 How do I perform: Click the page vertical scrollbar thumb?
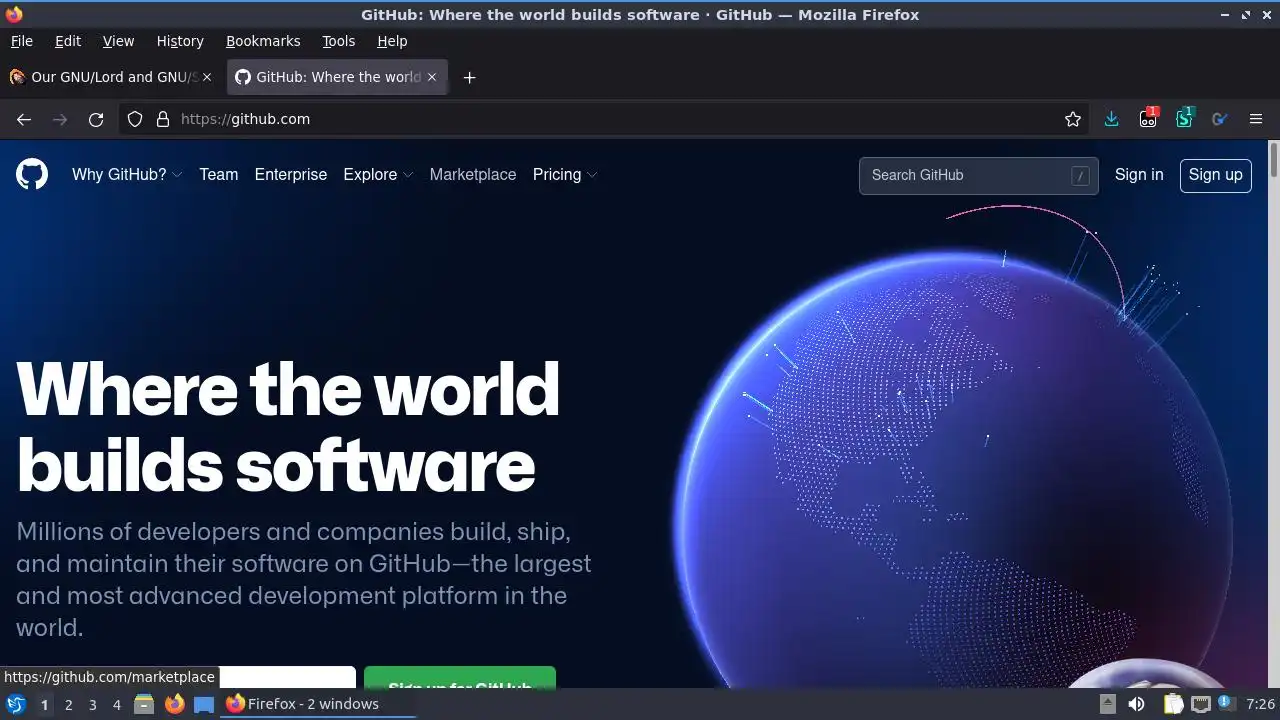(x=1274, y=161)
